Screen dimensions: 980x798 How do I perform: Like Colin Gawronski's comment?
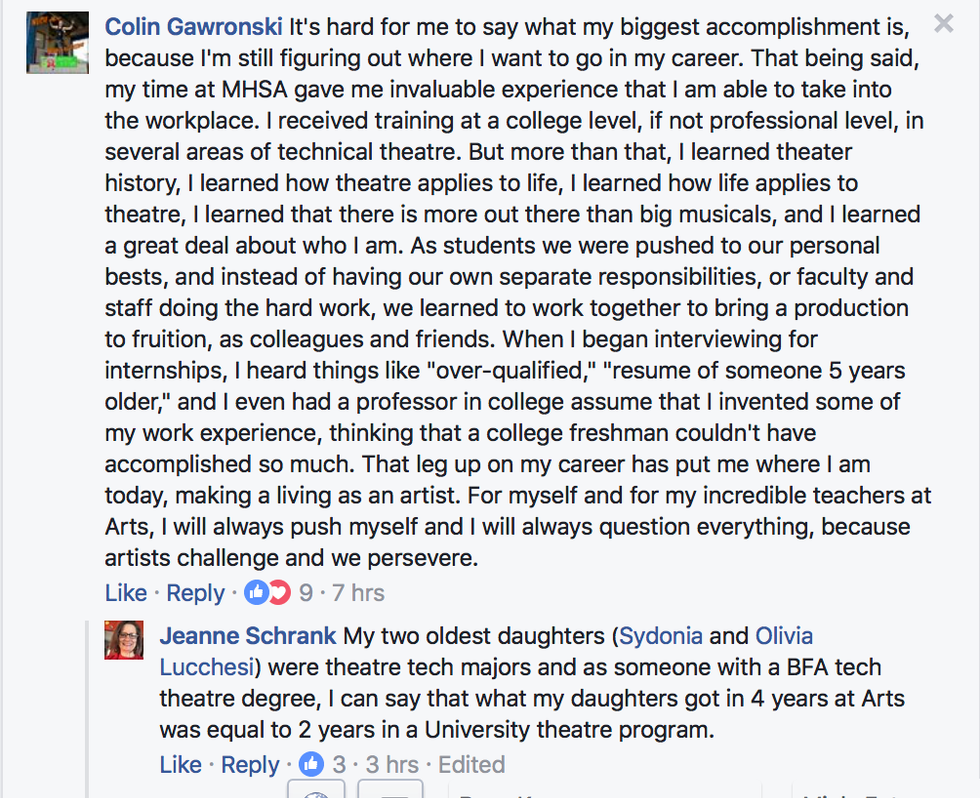126,593
